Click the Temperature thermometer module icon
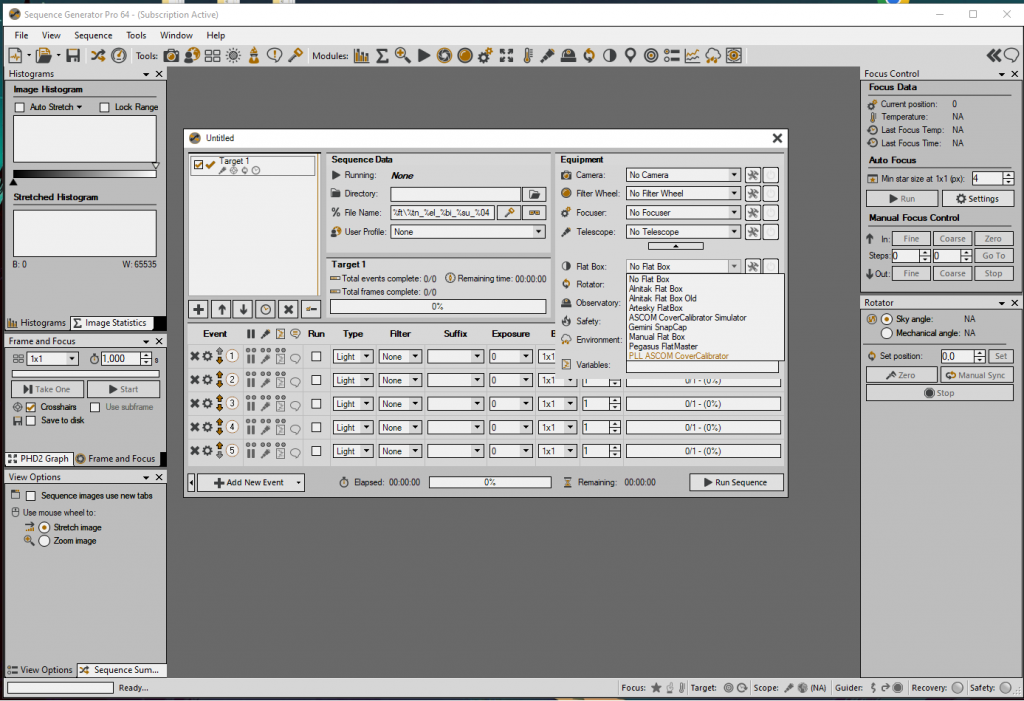 tap(529, 55)
